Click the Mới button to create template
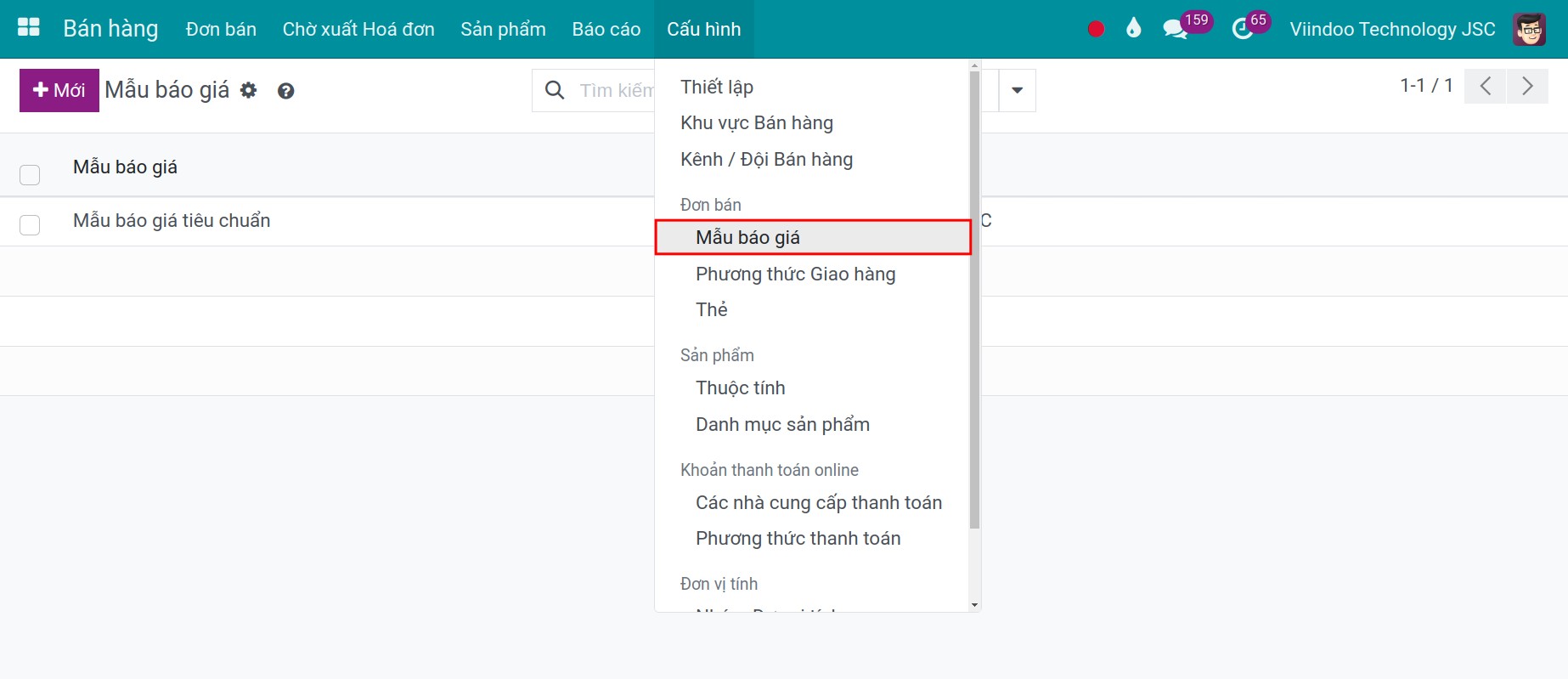The image size is (1568, 679). coord(59,90)
